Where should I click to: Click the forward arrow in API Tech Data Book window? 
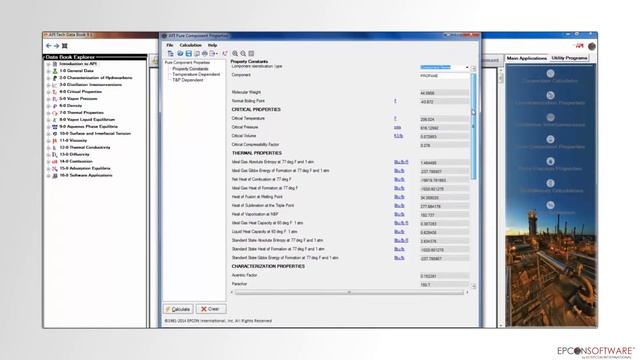point(56,46)
